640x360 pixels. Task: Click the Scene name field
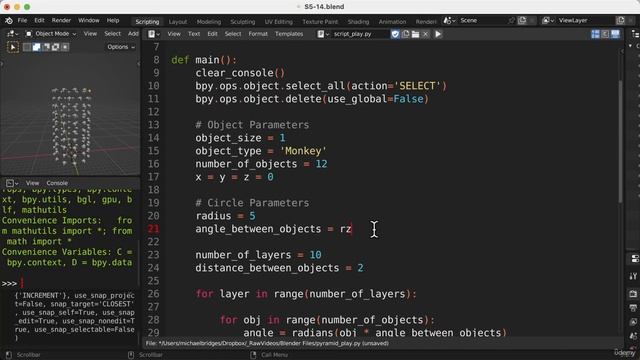click(x=483, y=20)
